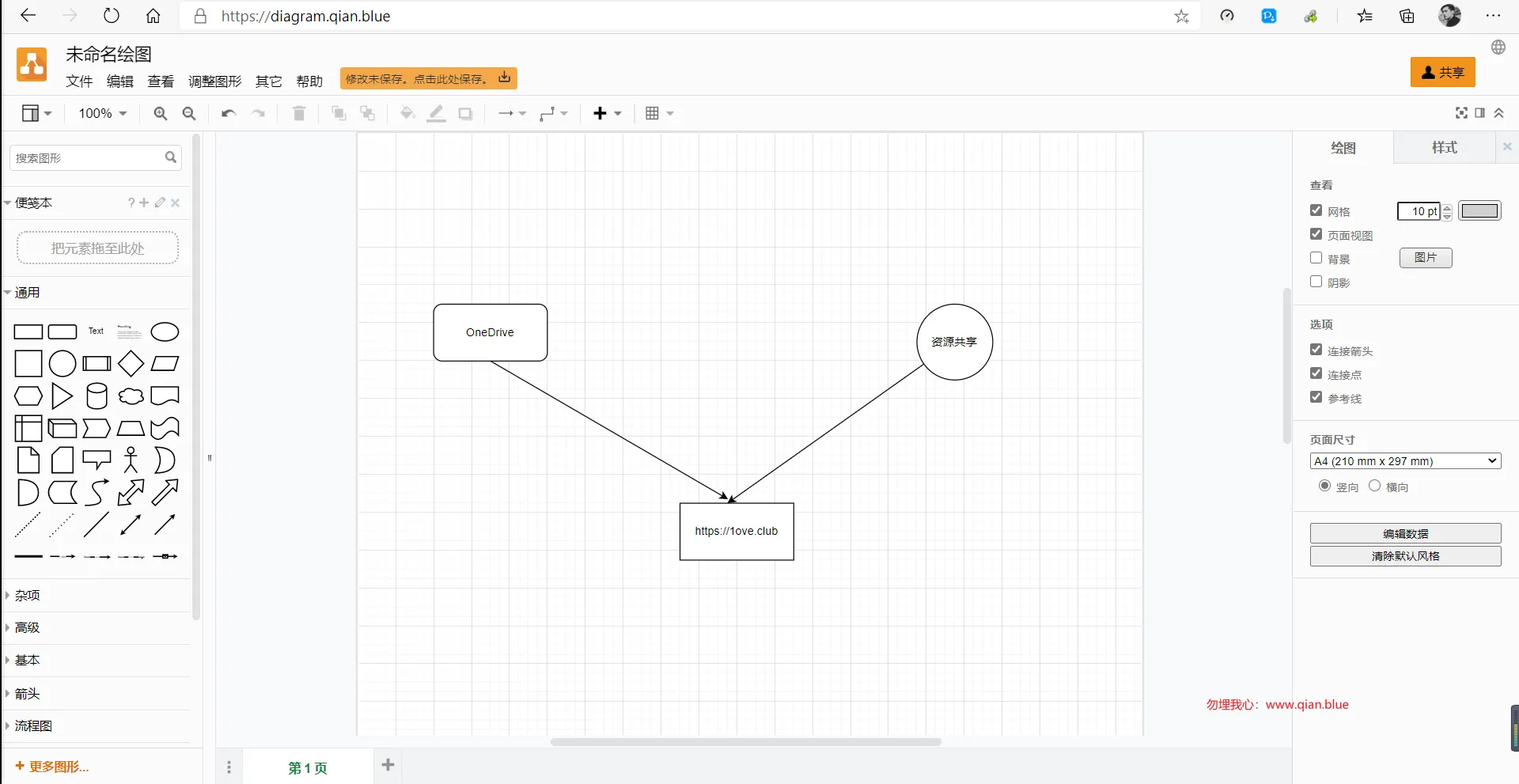Open the 查看 menu
This screenshot has height=784, width=1519.
point(161,81)
